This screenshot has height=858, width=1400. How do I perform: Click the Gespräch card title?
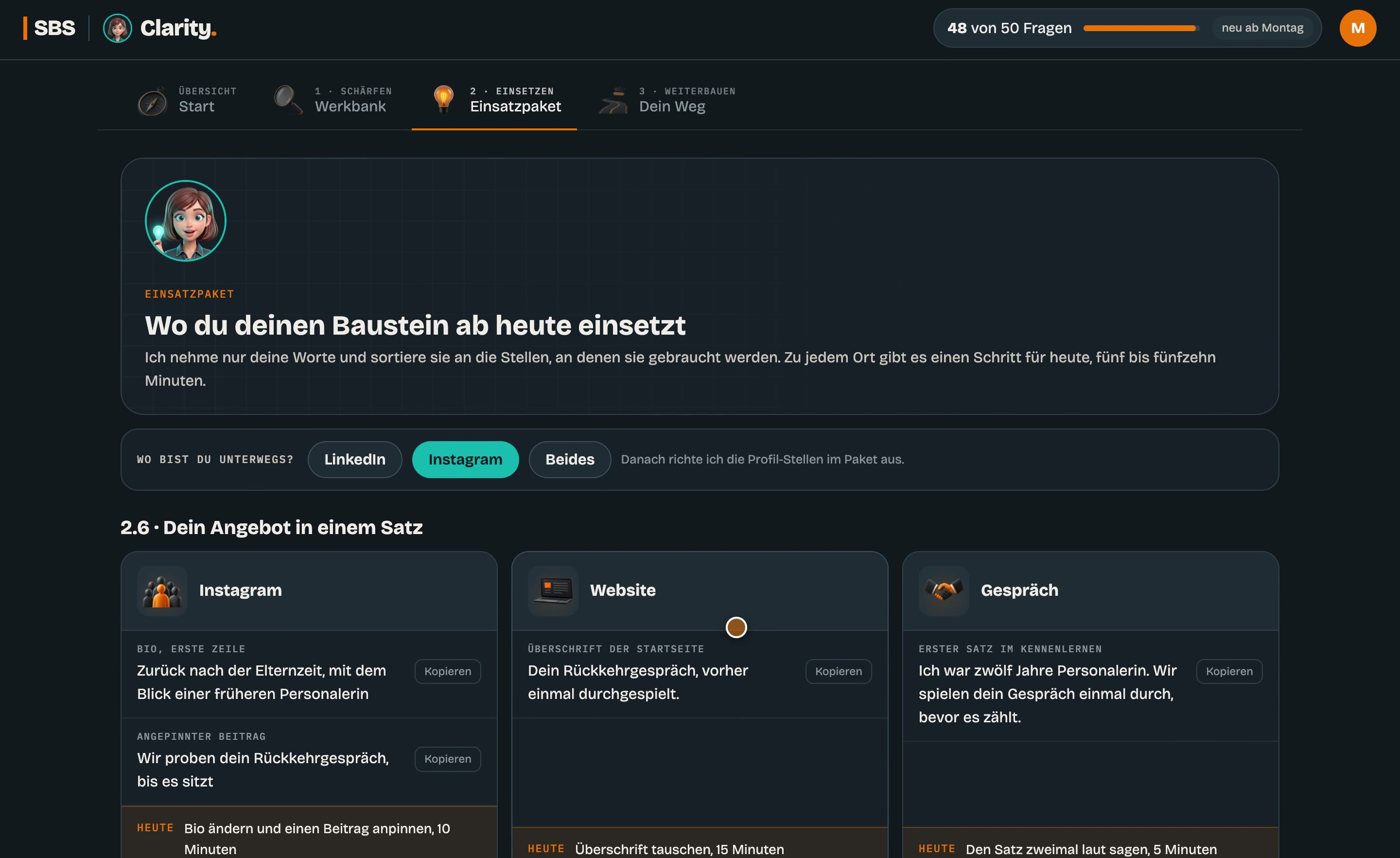(1019, 591)
